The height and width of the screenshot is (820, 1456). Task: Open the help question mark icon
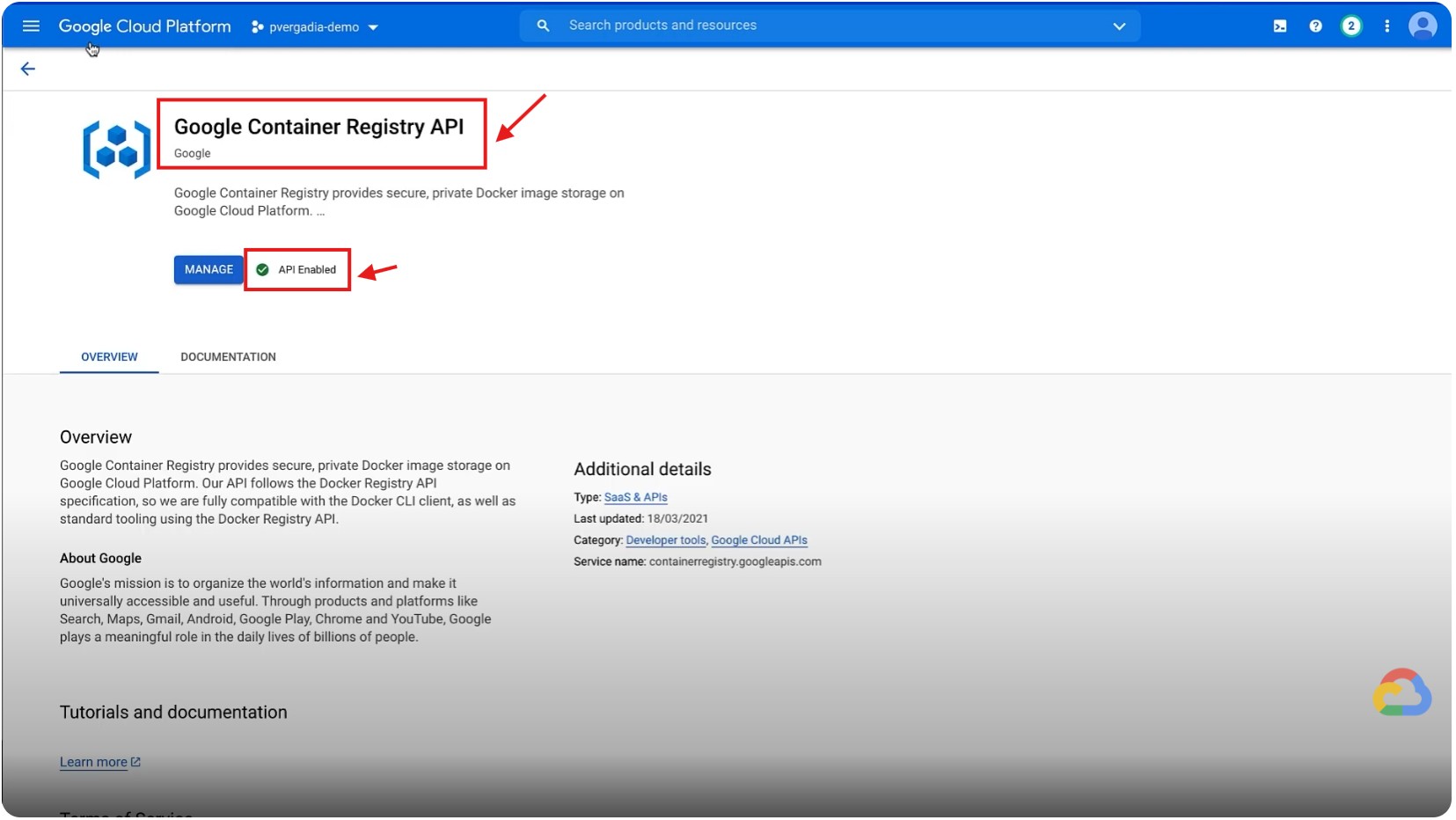click(1315, 26)
